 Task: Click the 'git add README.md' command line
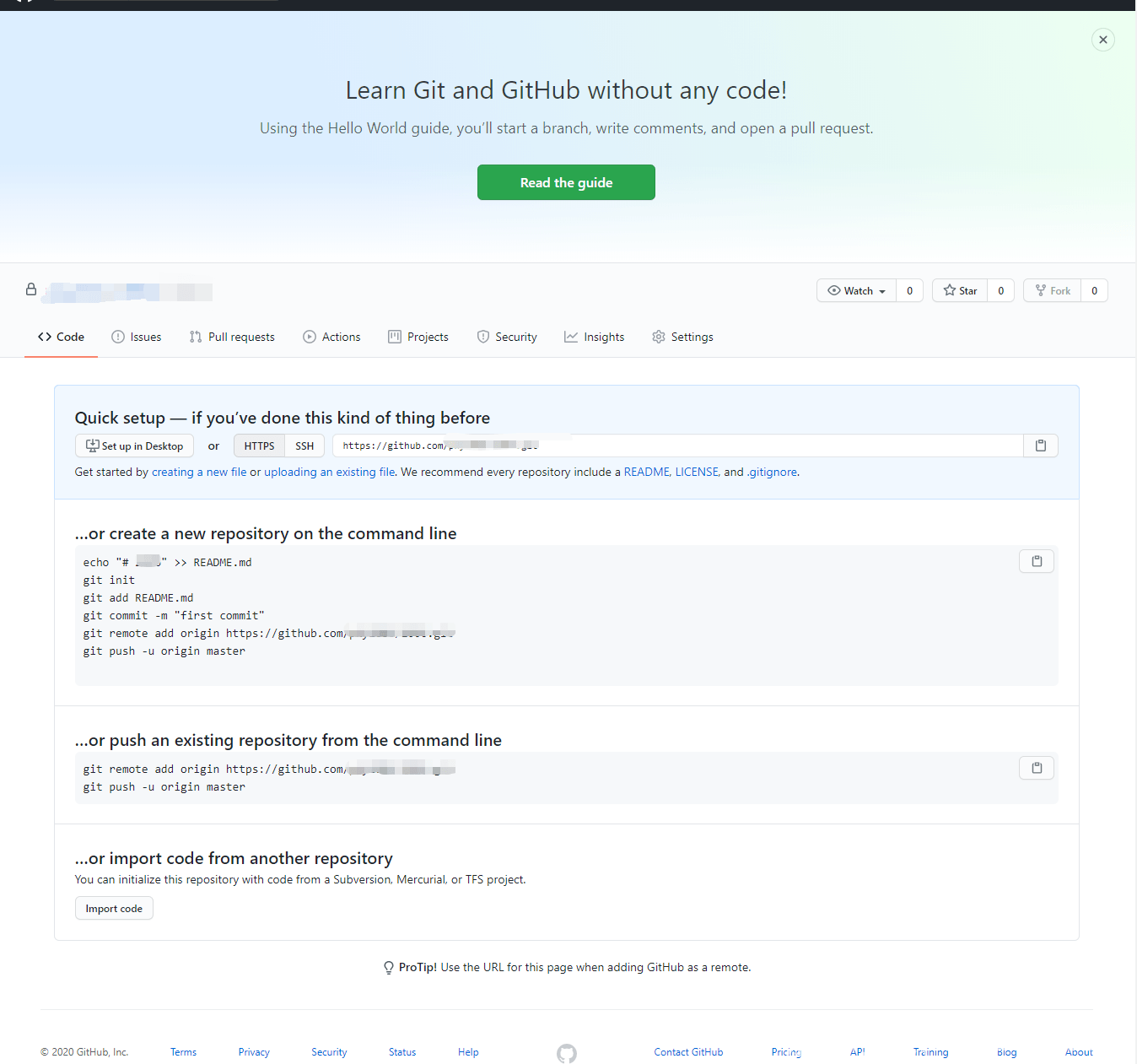click(x=138, y=597)
